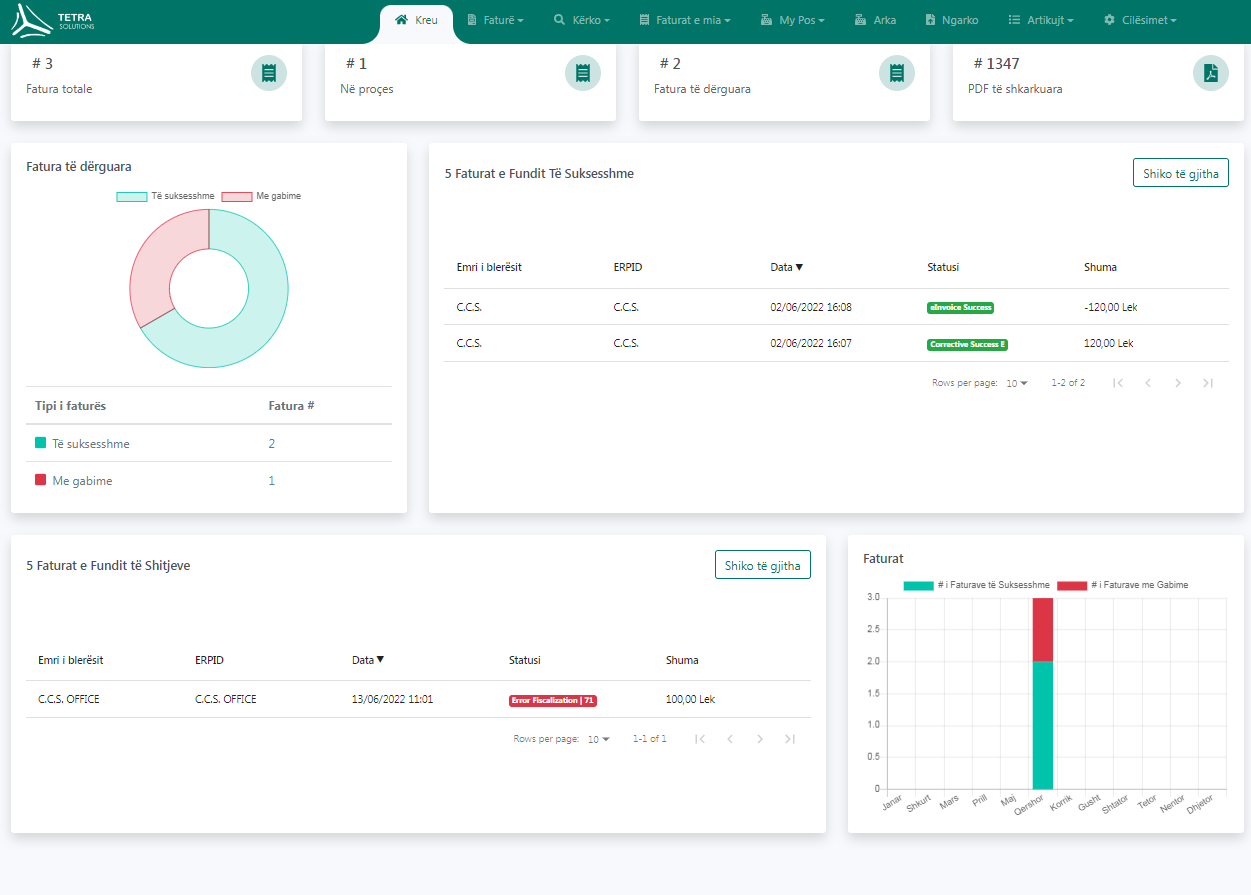Open the My Pos dropdown menu

coord(793,20)
